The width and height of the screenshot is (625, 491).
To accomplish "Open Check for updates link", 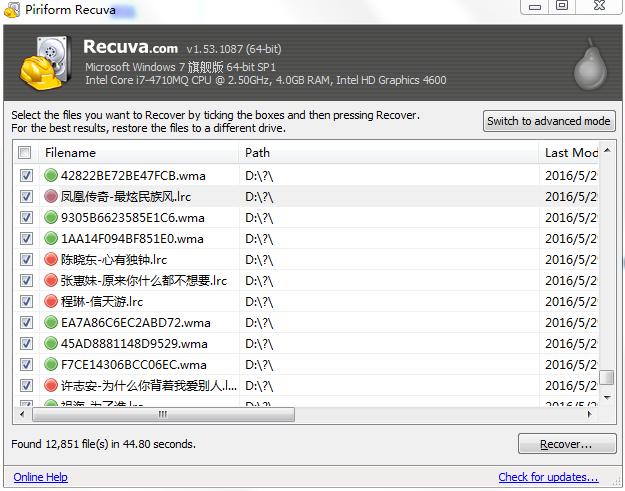I will click(x=548, y=477).
